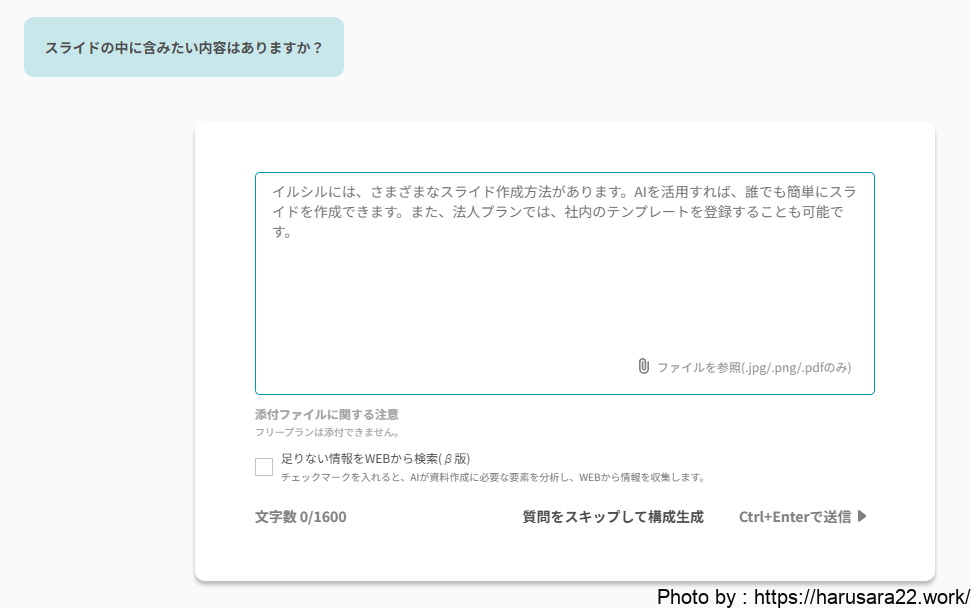Click the blank white card area below the counter

click(x=564, y=555)
